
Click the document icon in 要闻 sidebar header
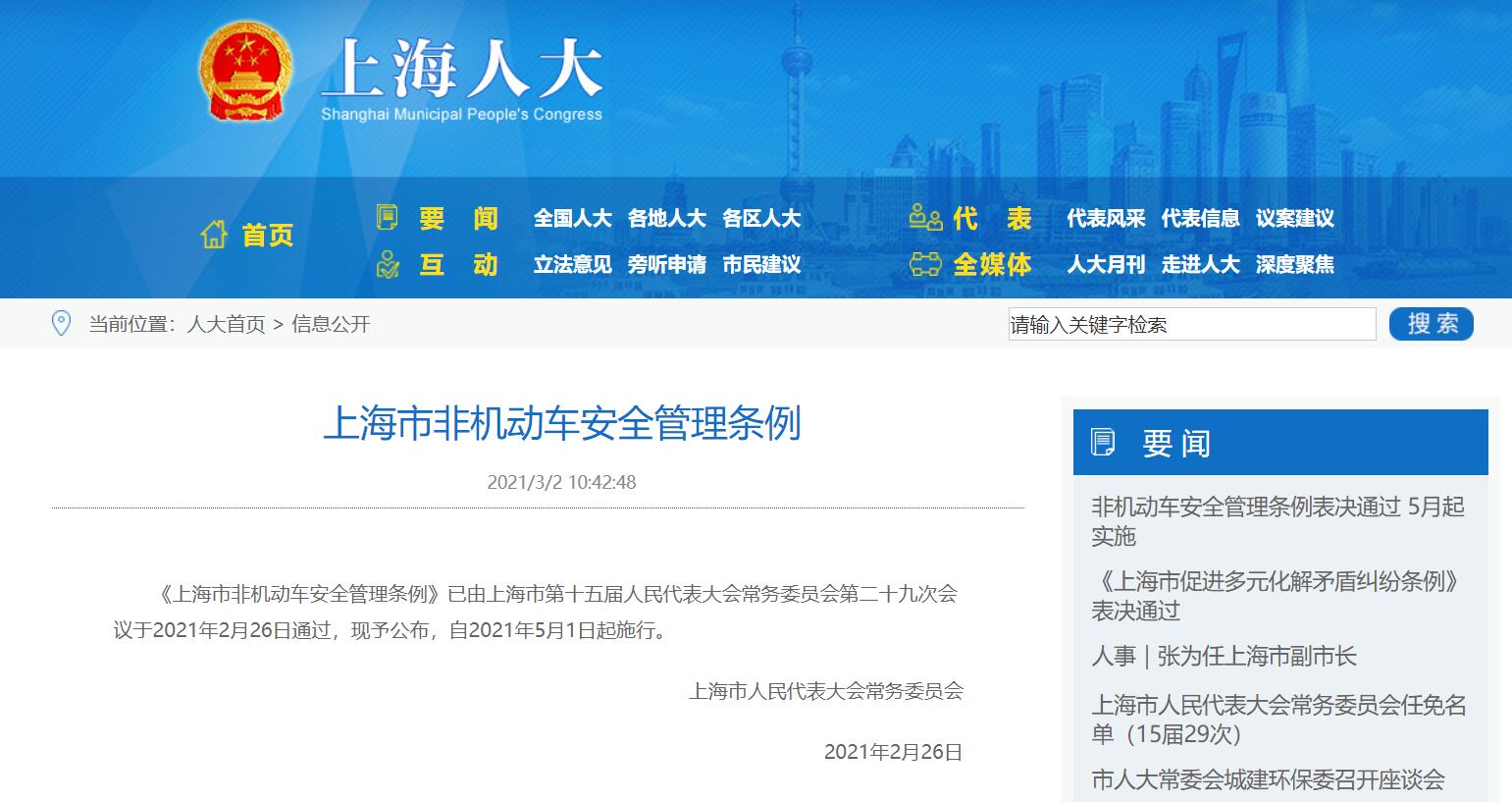1104,443
